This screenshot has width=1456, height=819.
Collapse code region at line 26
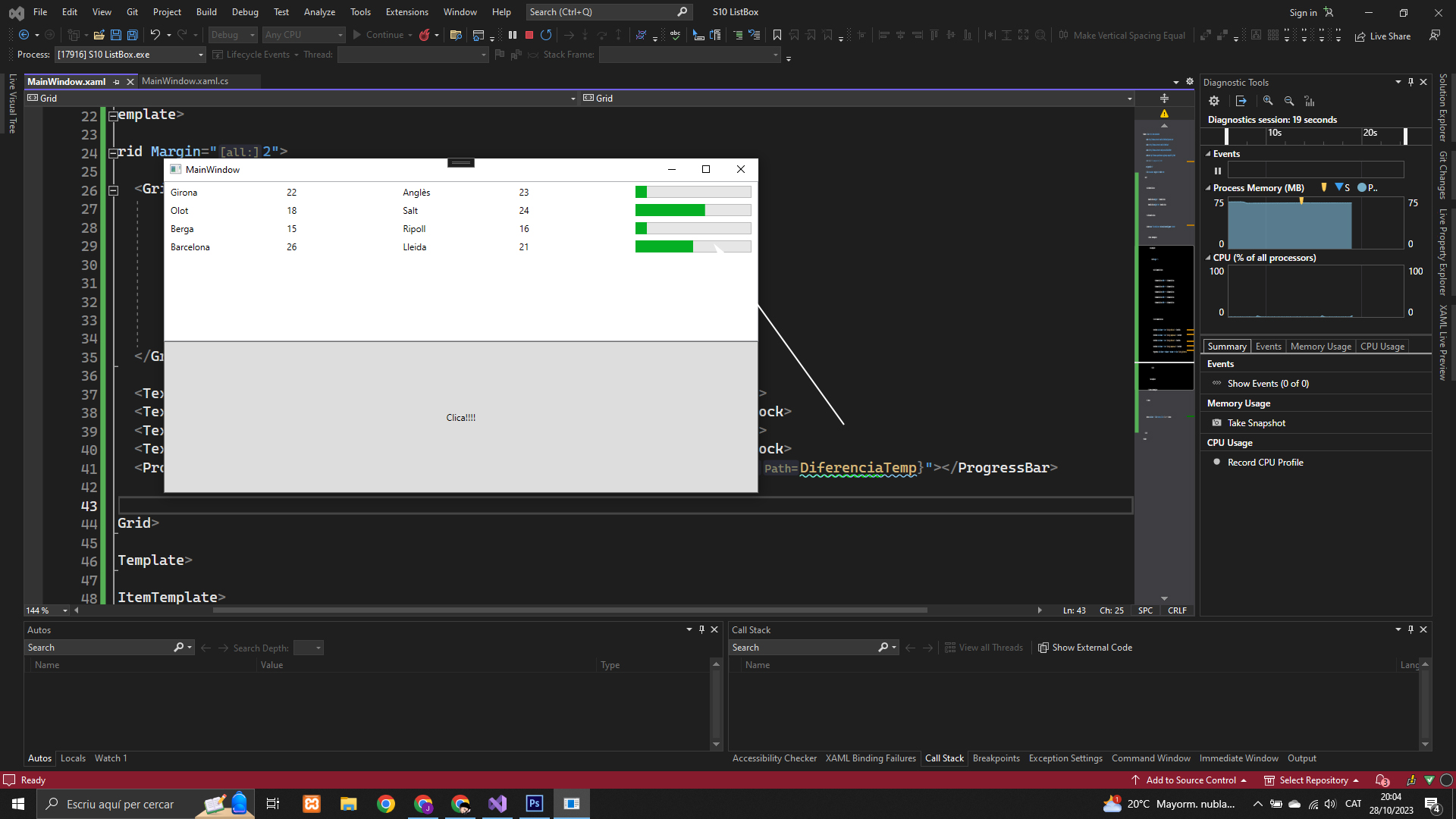click(113, 190)
